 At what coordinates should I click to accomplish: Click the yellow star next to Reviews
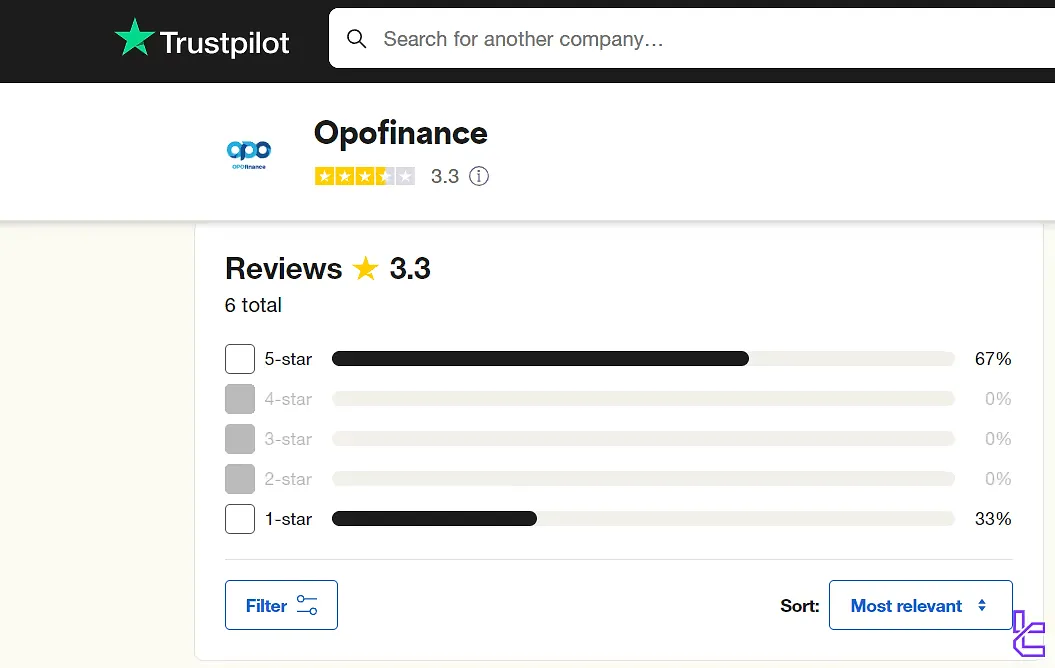click(366, 268)
